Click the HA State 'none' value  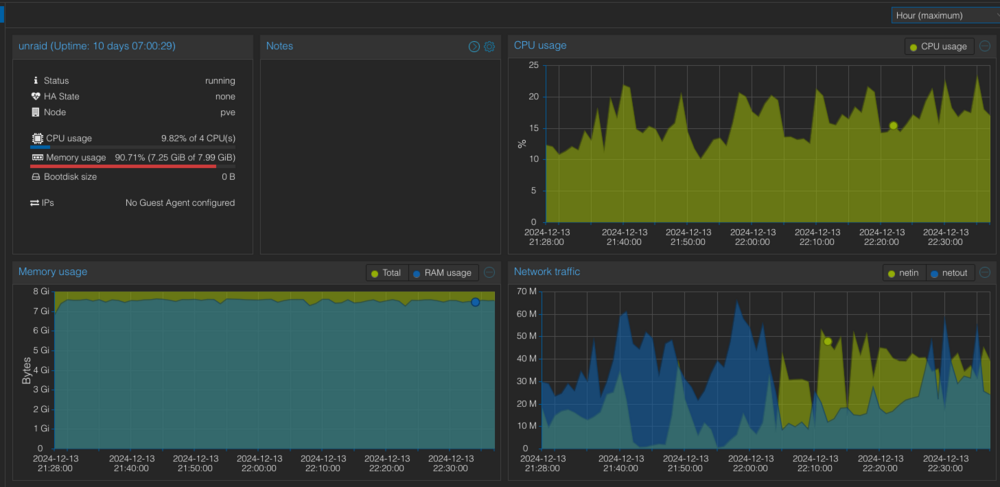pyautogui.click(x=225, y=96)
